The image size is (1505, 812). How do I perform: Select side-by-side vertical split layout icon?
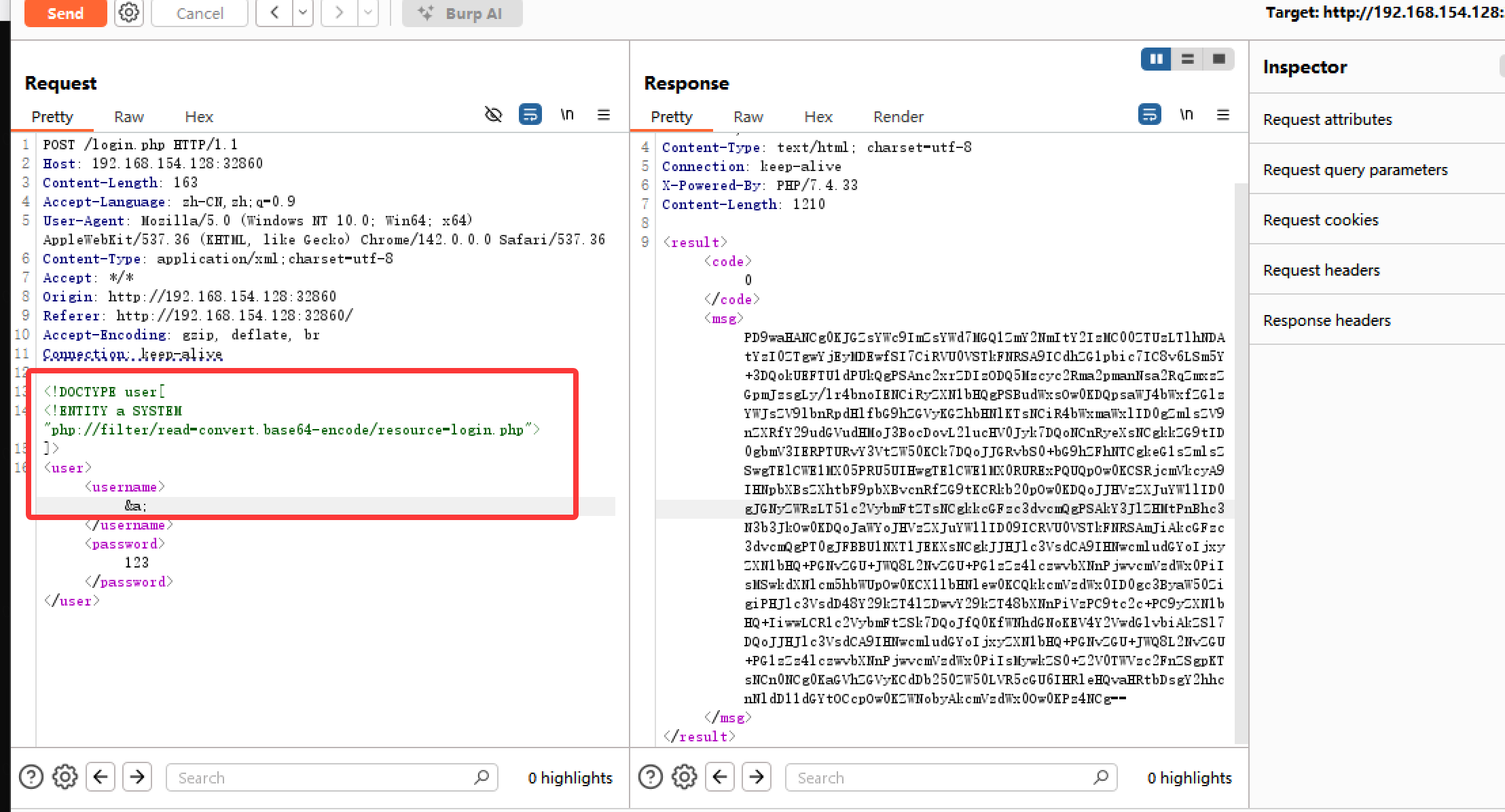[x=1156, y=59]
